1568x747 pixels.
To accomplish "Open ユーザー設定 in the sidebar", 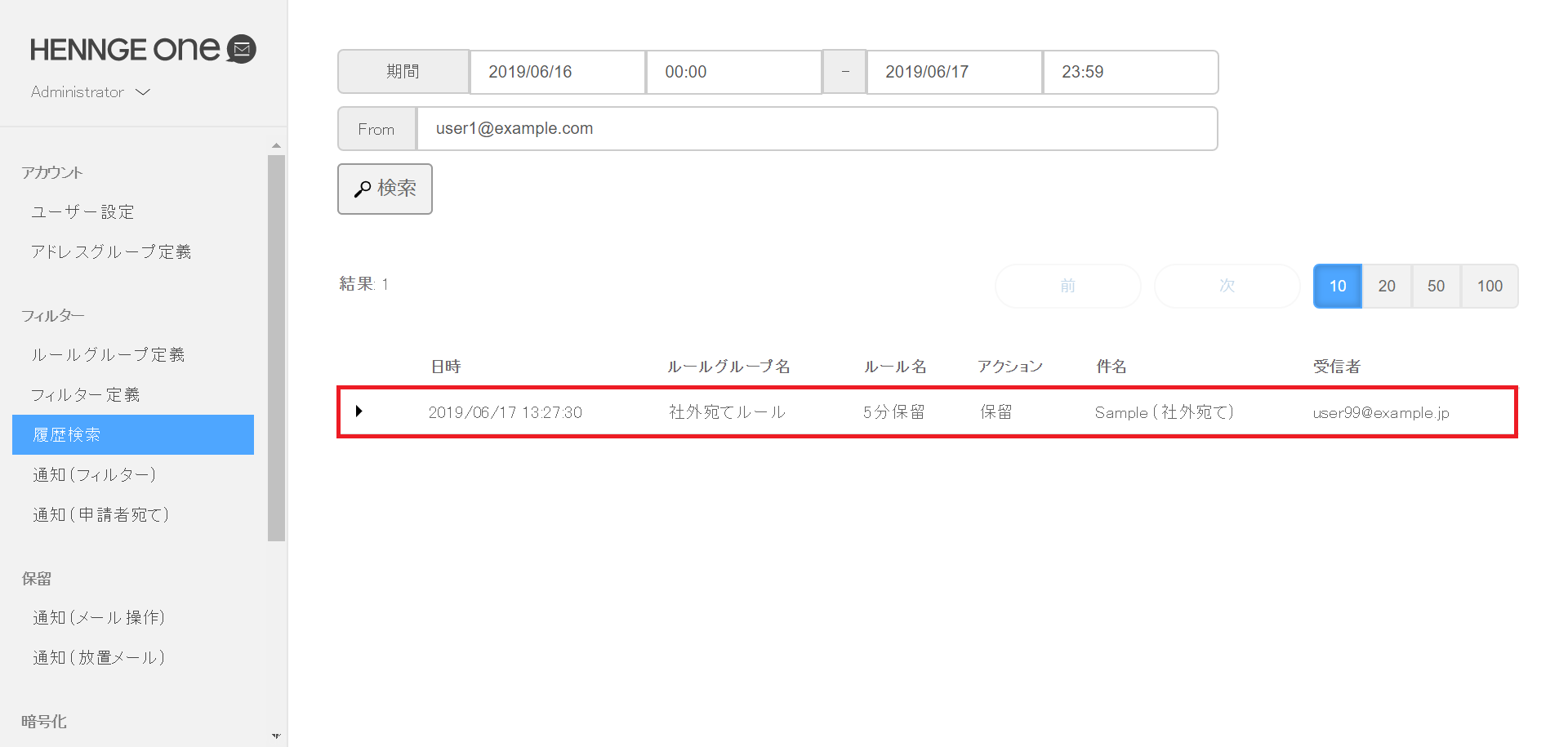I will point(82,212).
